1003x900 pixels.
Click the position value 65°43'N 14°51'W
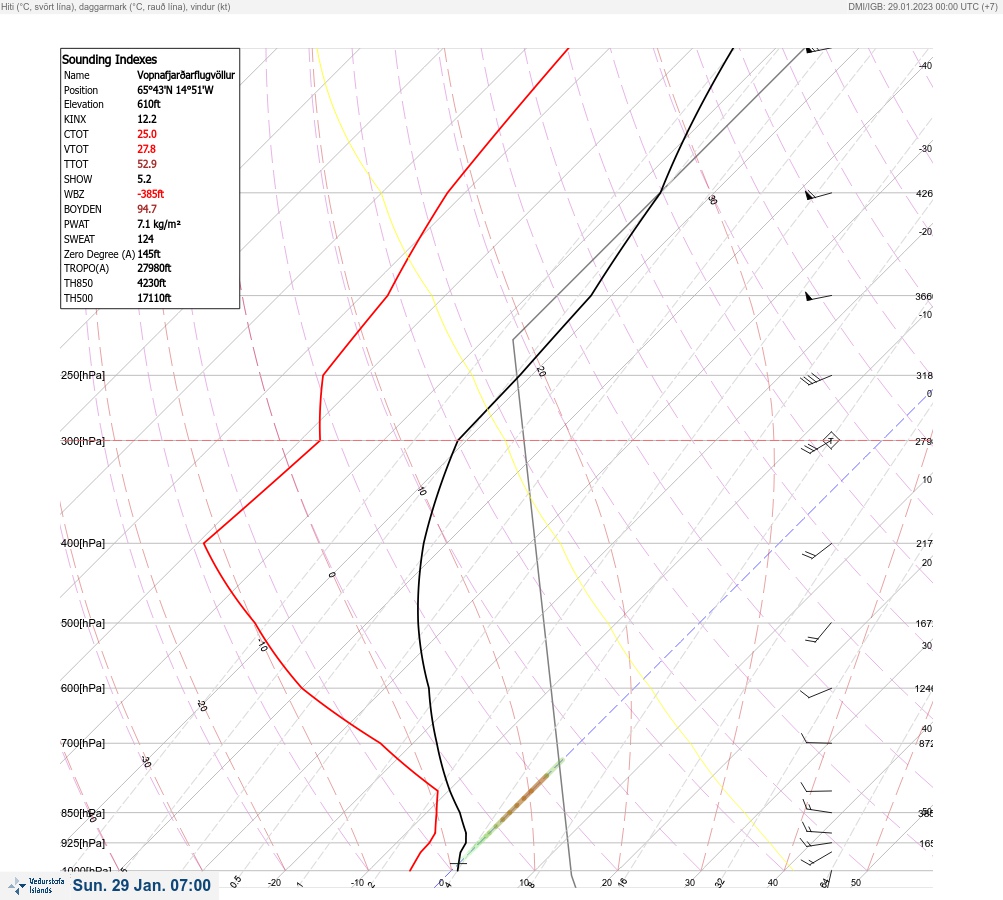pos(175,90)
